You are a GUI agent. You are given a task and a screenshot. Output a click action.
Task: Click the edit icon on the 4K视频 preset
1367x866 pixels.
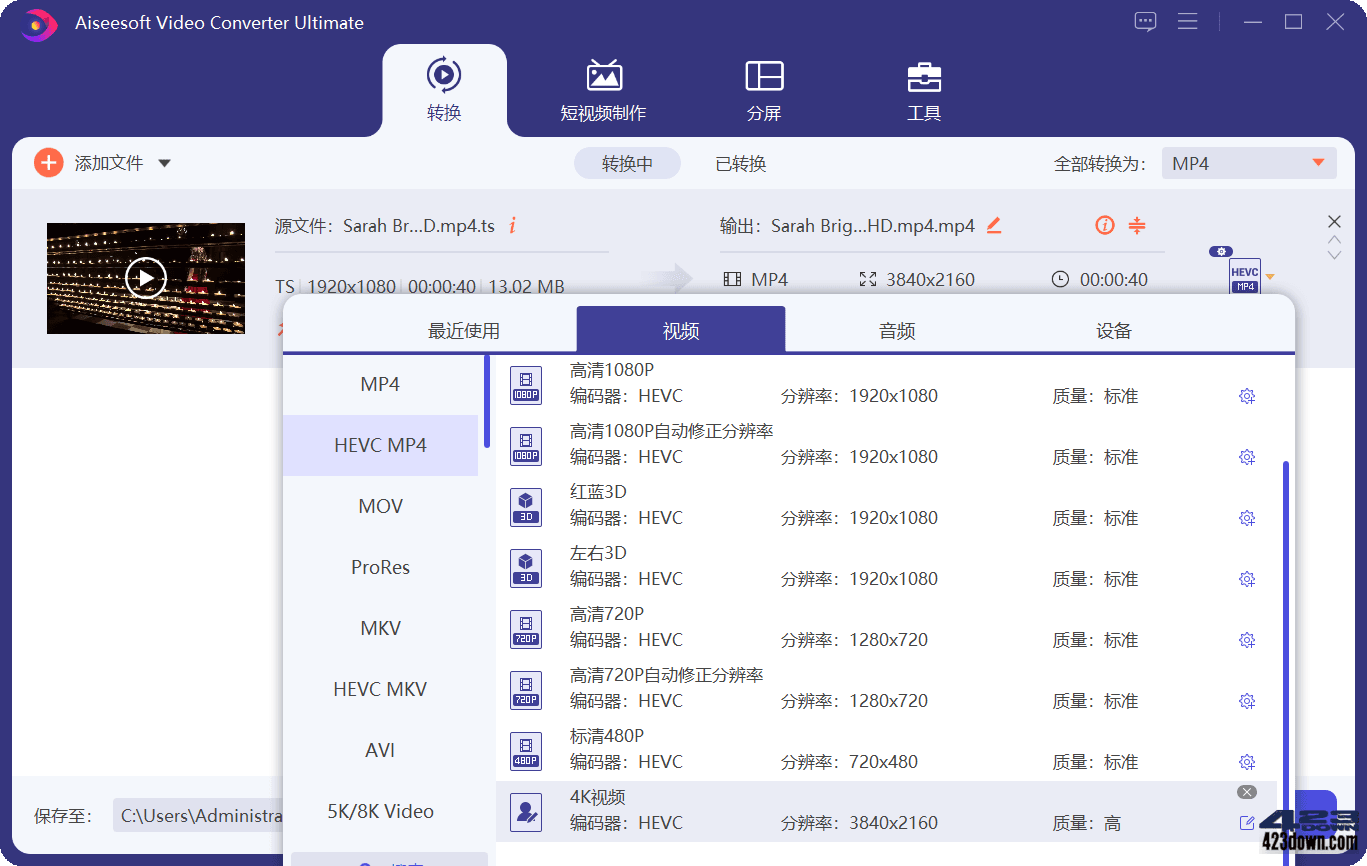pos(1246,822)
